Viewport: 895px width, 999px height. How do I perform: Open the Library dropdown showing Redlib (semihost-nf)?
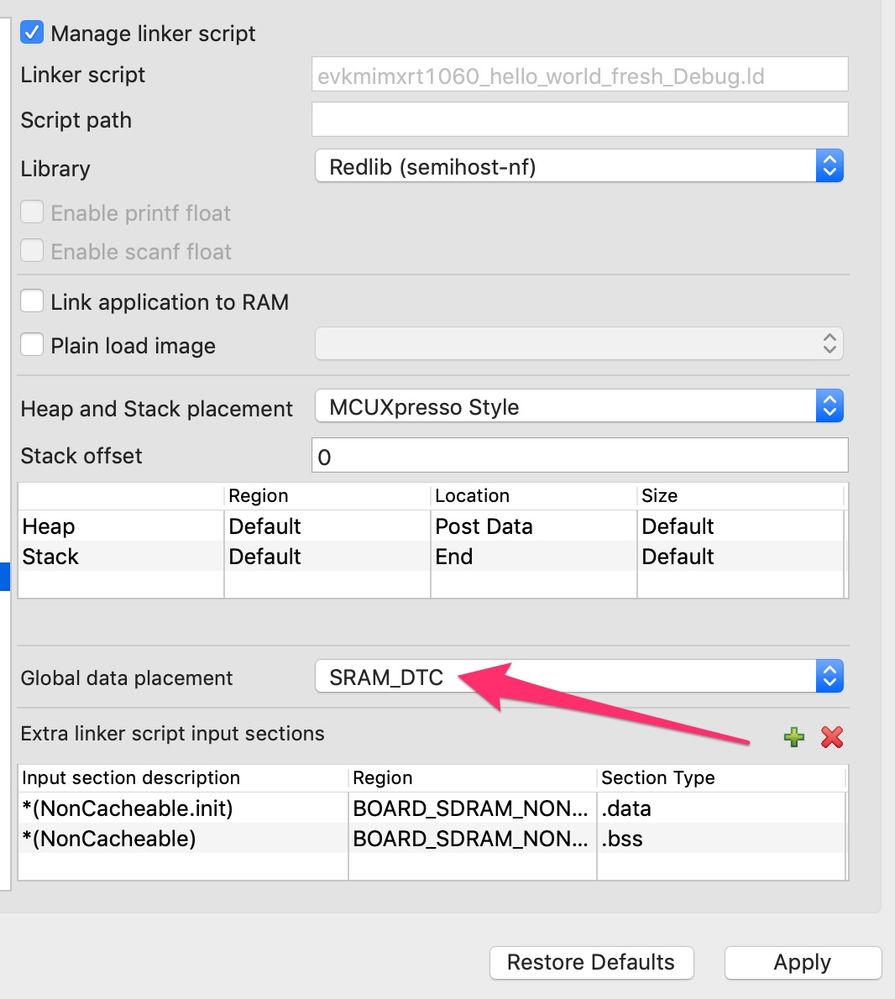[x=579, y=166]
